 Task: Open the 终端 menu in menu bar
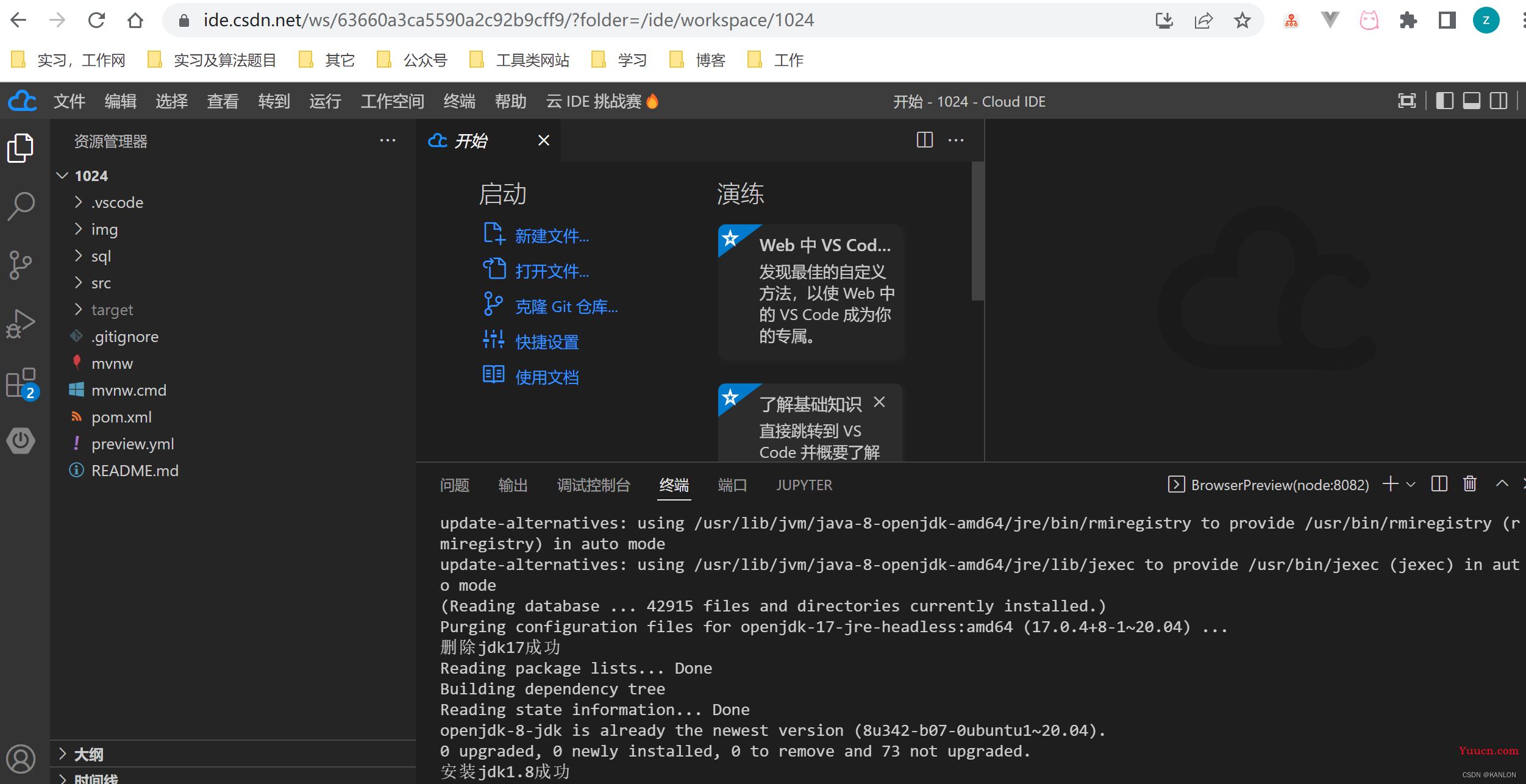pos(459,101)
